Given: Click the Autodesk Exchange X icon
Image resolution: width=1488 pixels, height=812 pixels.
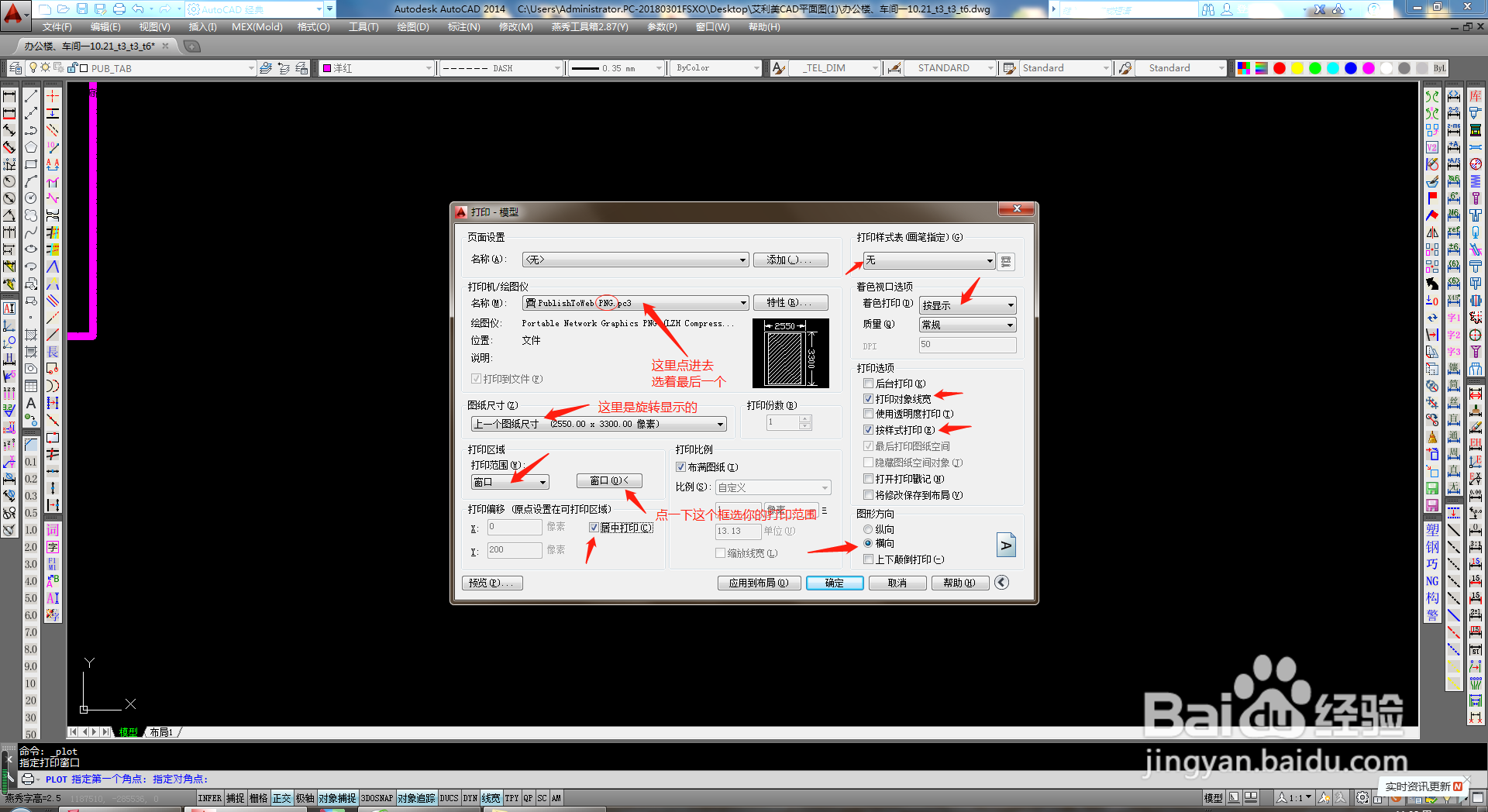Looking at the screenshot, I should [x=1319, y=9].
